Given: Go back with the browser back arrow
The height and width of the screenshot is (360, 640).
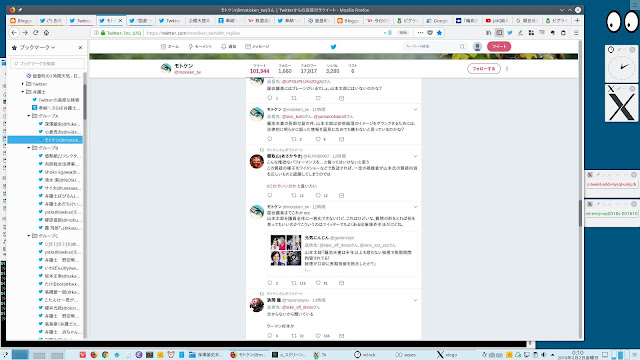Looking at the screenshot, I should pos(14,33).
